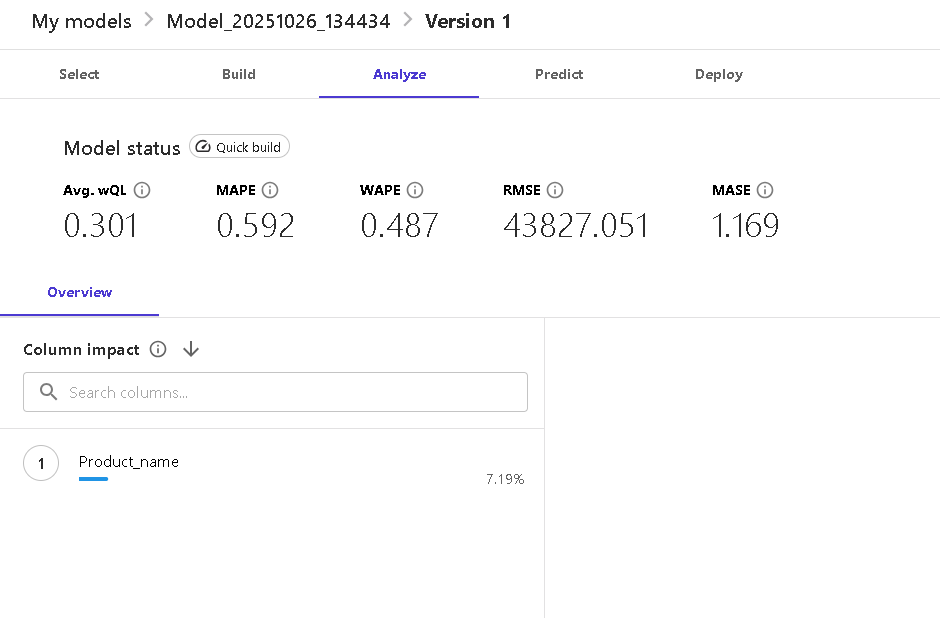Open Model_20251026_134434 breadcrumb link

tap(278, 21)
